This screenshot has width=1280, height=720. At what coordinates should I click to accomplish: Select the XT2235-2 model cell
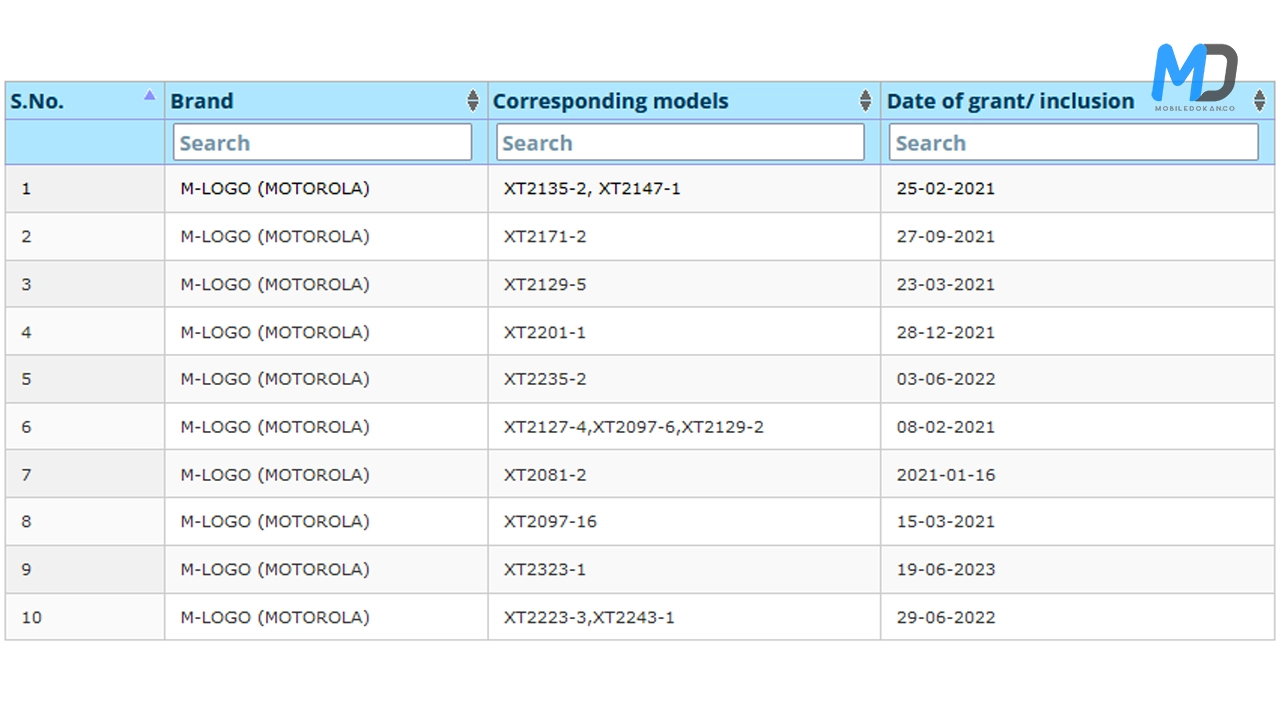coord(545,379)
